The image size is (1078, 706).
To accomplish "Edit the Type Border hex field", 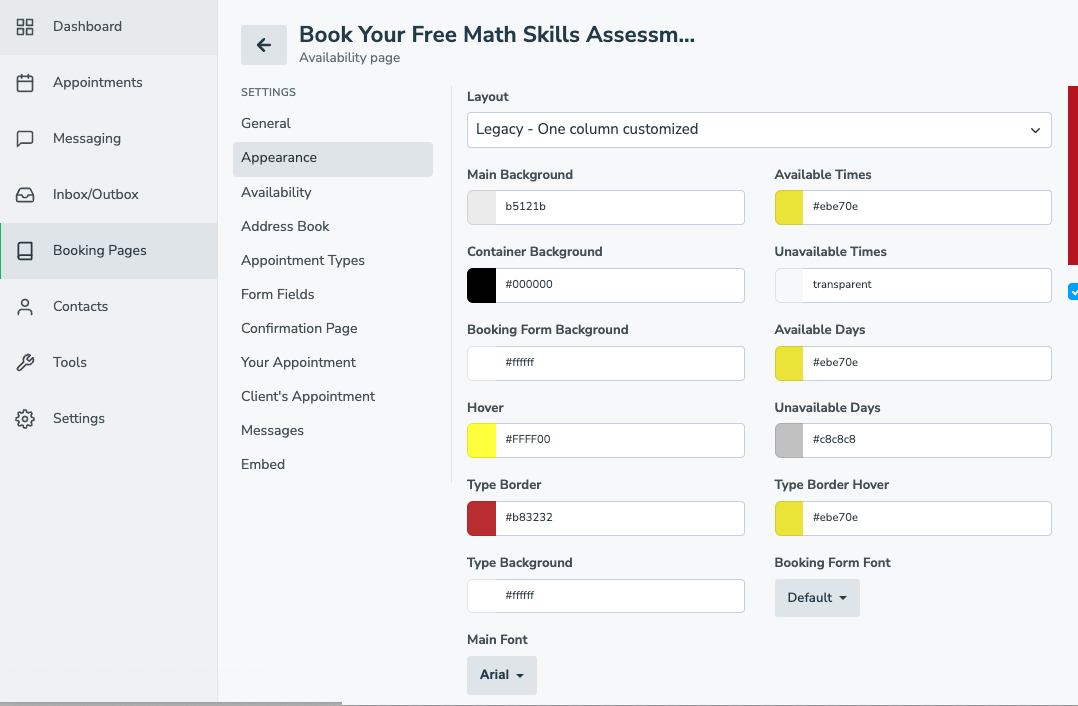I will (620, 518).
